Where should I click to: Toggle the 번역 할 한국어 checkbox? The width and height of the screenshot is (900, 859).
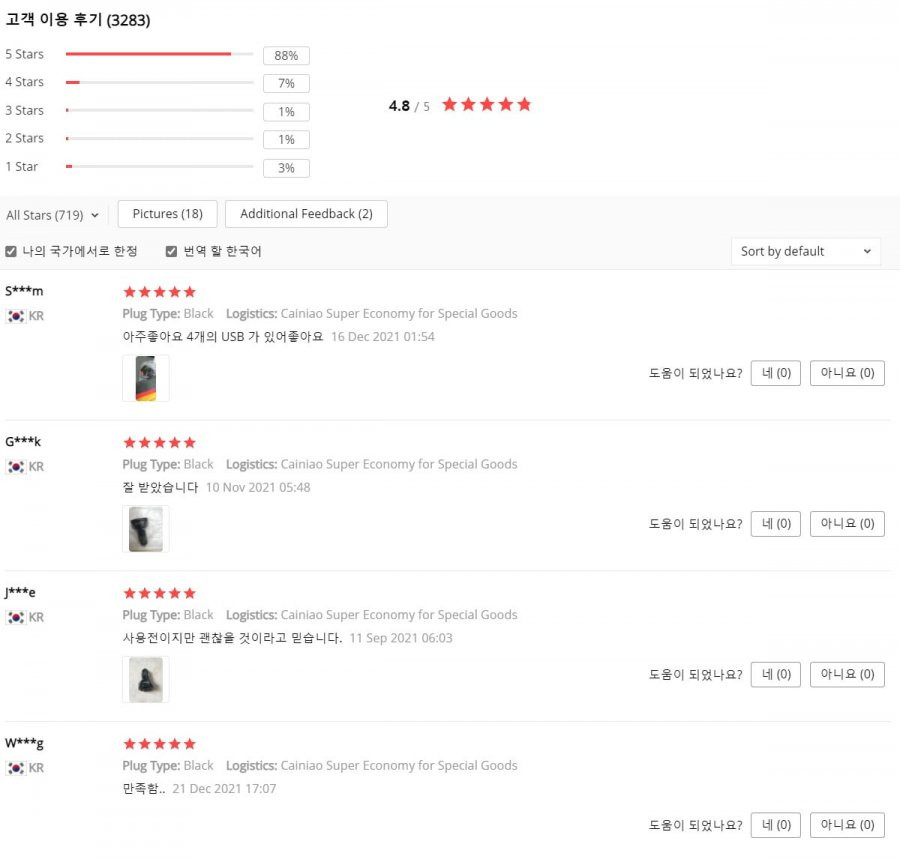171,251
